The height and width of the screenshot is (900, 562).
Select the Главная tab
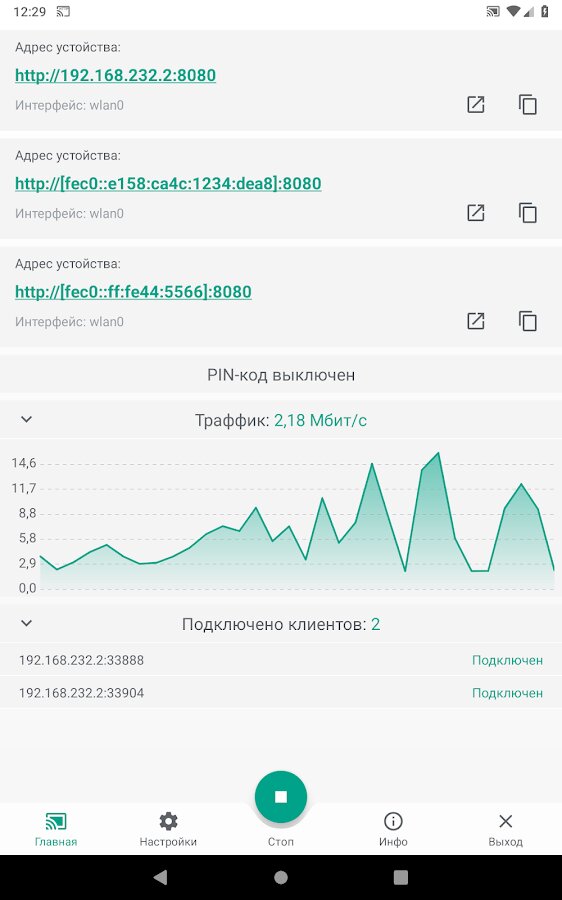(x=56, y=829)
